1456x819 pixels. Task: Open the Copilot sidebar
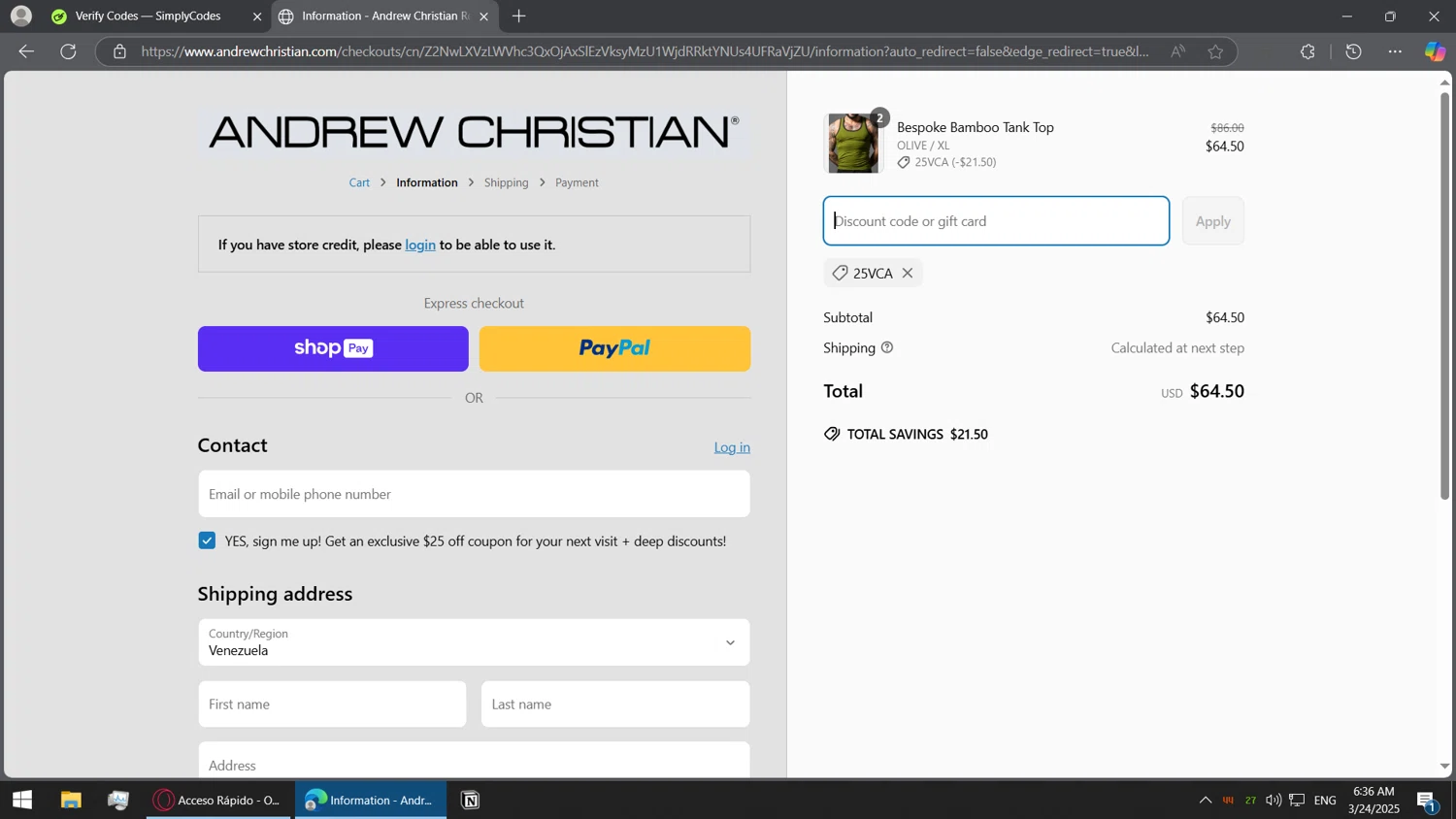(1435, 51)
